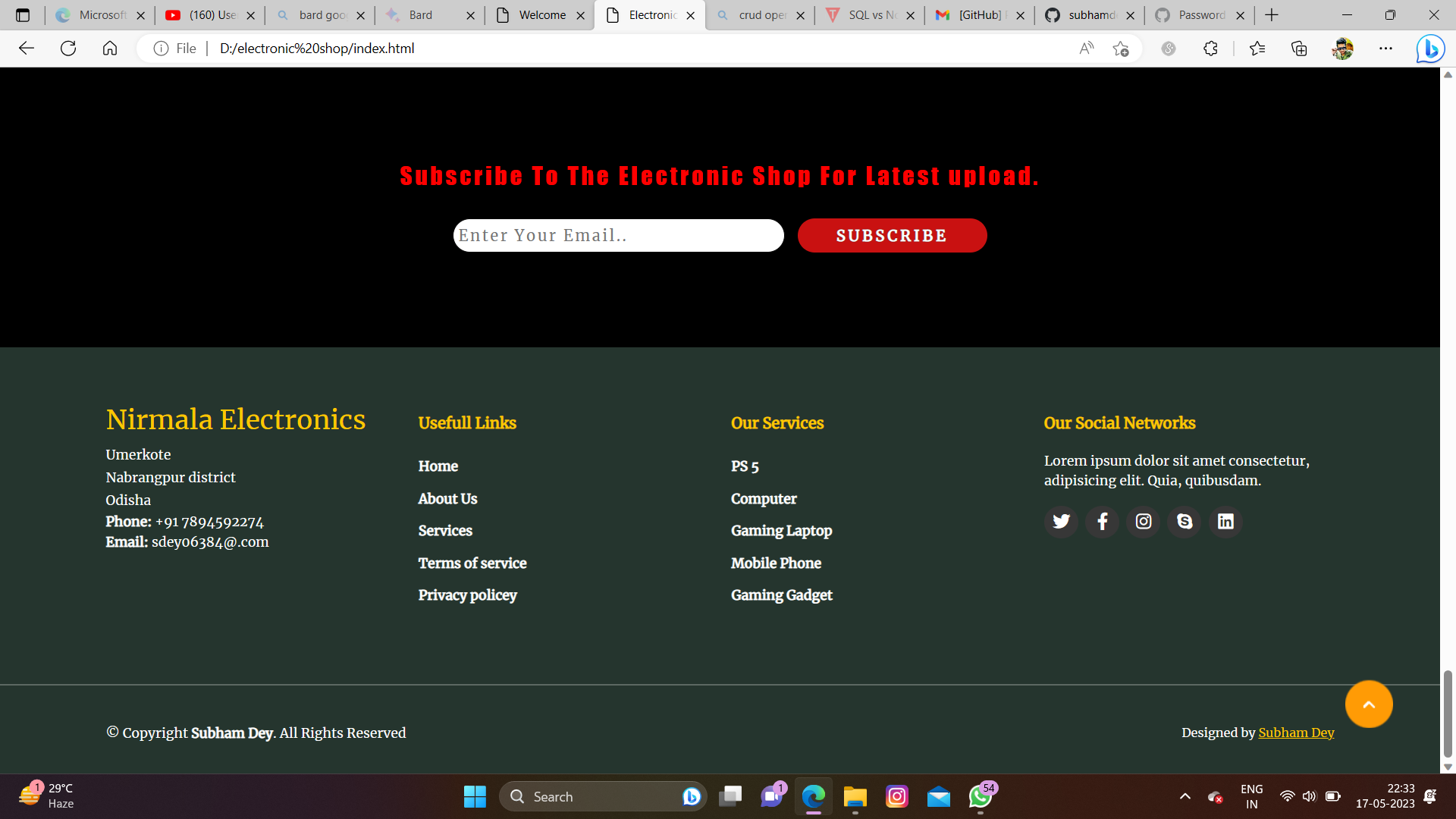Screen dimensions: 1456x819
Task: Click the Facebook icon in the footer
Action: [x=1102, y=522]
